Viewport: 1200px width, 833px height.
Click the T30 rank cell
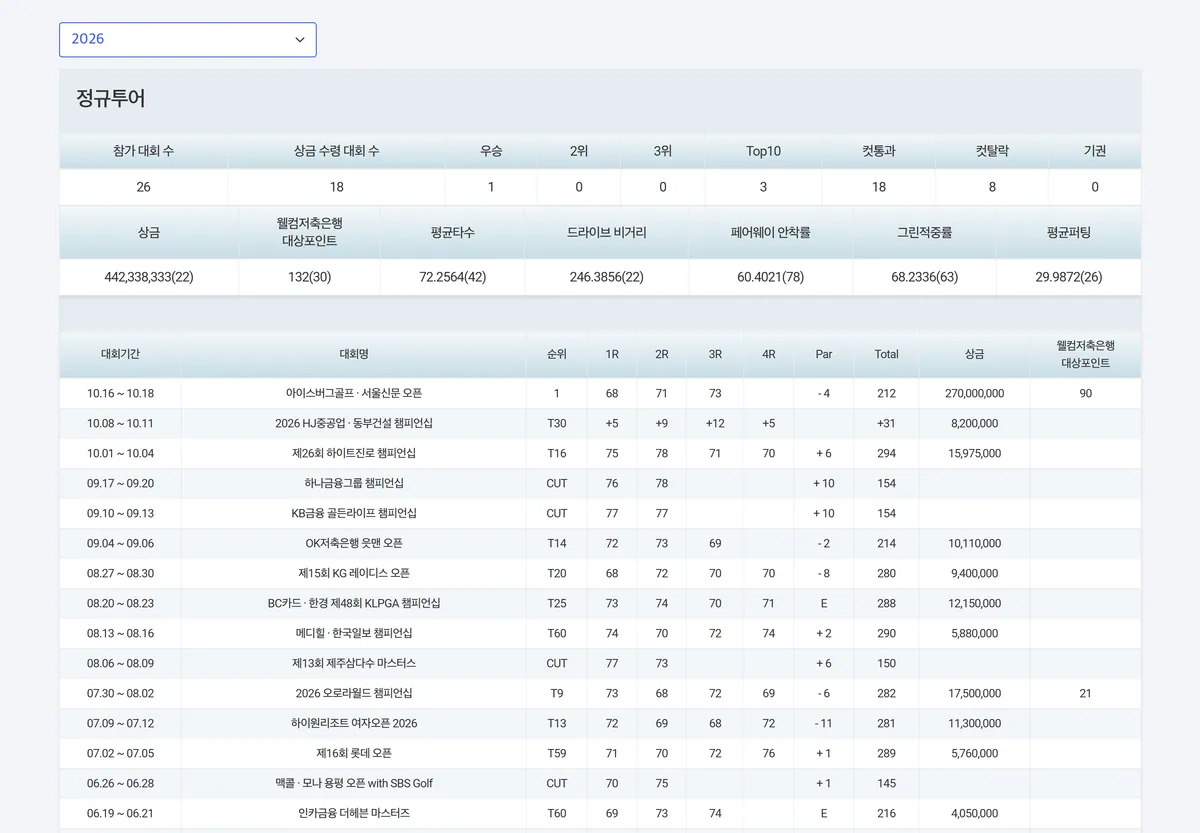(557, 424)
